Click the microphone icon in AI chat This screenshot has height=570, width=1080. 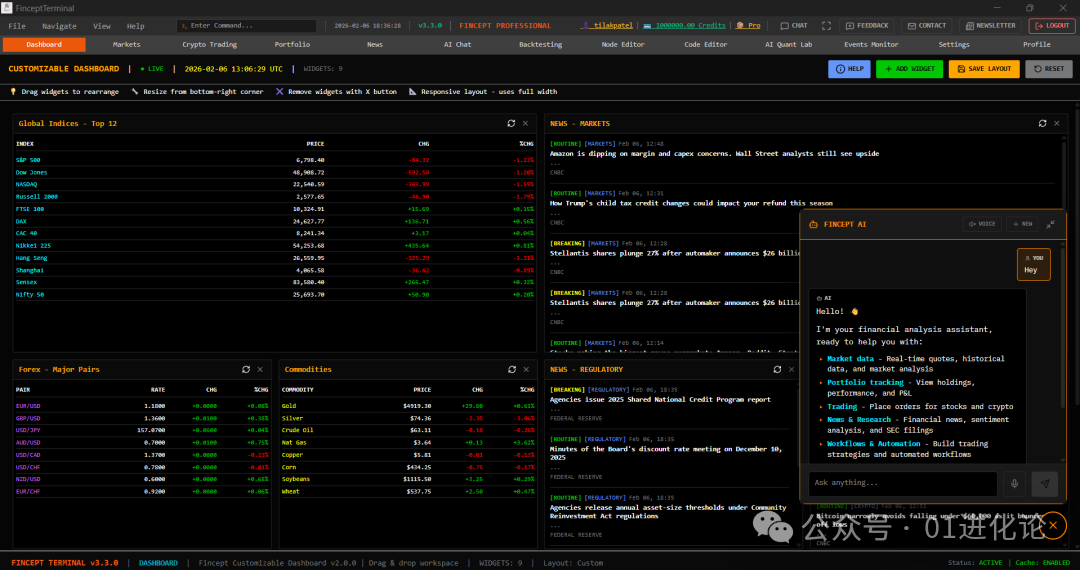pyautogui.click(x=1014, y=484)
